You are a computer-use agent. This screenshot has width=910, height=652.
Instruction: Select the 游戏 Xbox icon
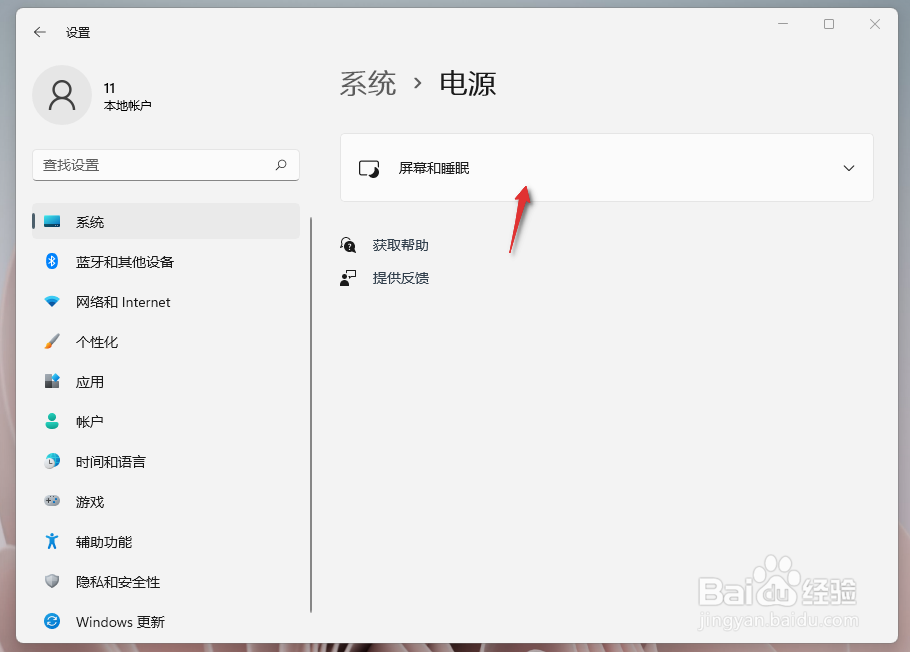coord(51,501)
